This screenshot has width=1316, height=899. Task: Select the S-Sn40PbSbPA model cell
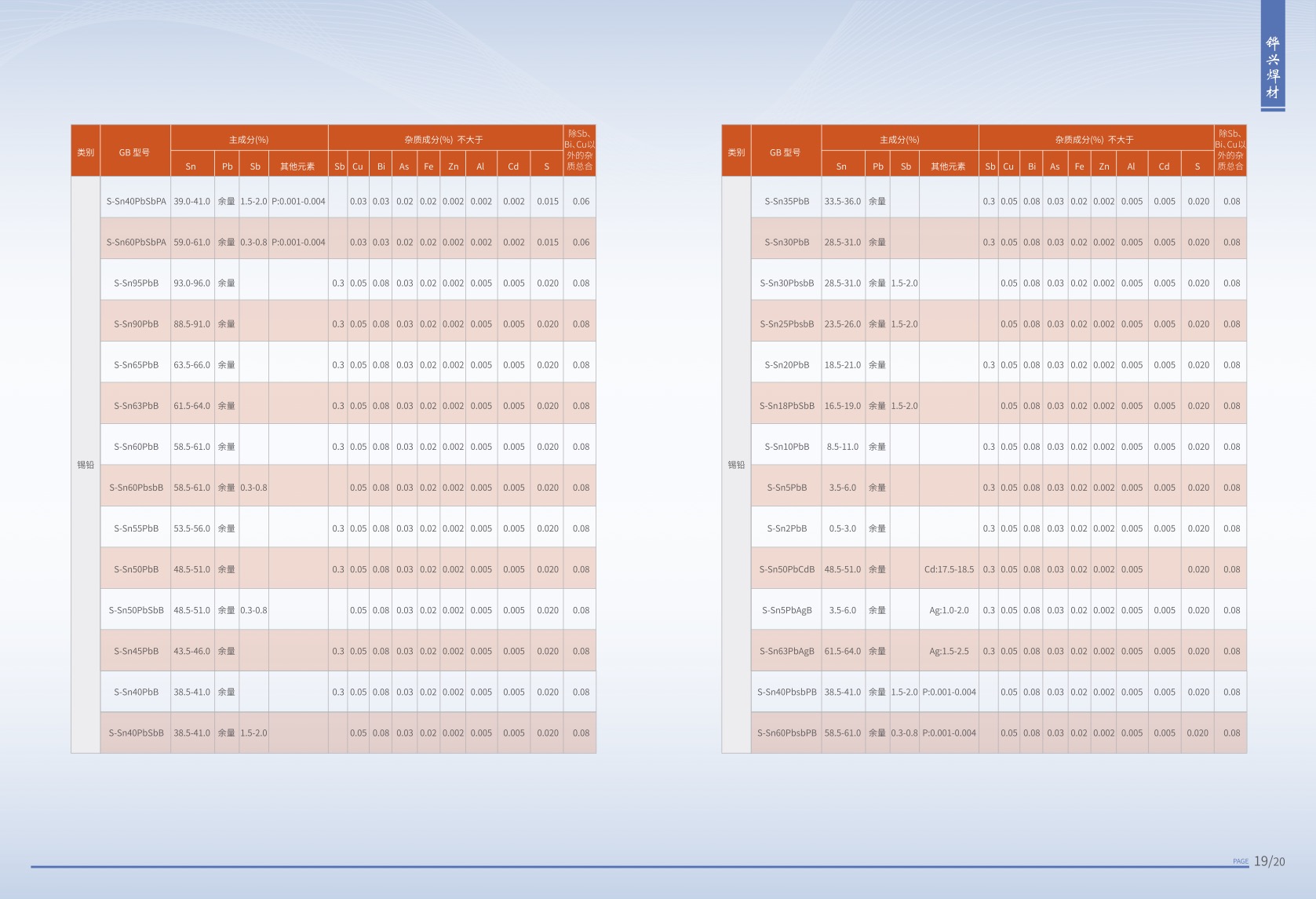(x=136, y=201)
